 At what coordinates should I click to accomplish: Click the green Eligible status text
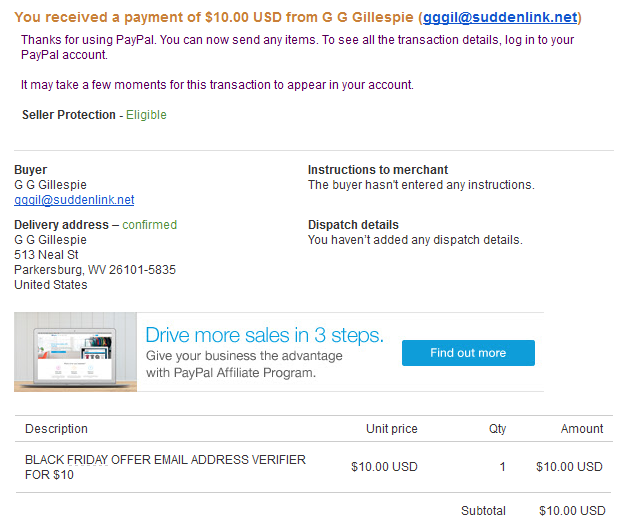[146, 115]
